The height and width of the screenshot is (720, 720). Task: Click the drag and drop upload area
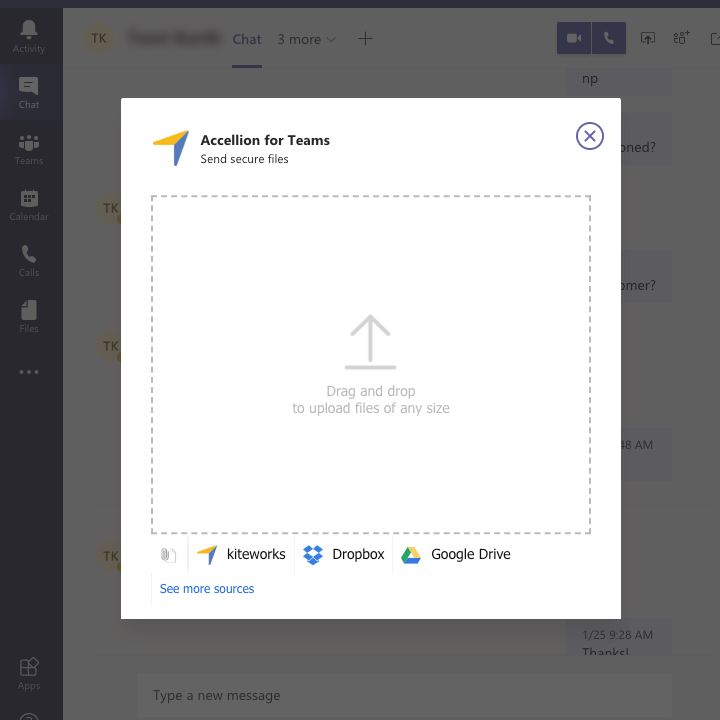coord(371,365)
